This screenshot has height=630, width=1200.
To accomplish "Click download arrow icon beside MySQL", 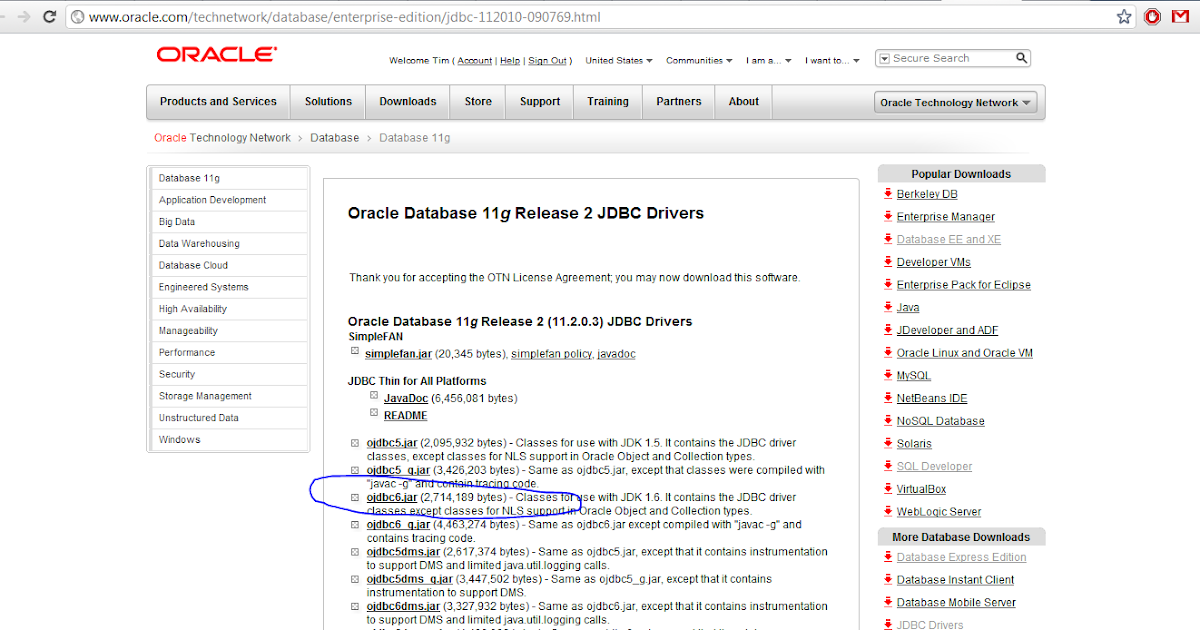I will [887, 375].
